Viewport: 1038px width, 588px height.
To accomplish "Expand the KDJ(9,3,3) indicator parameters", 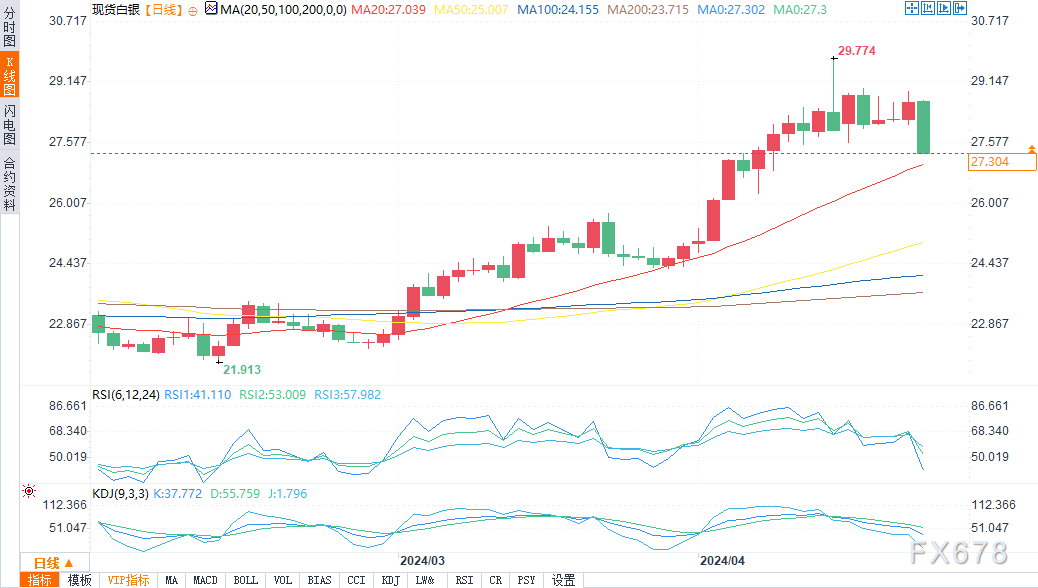I will 120,493.
